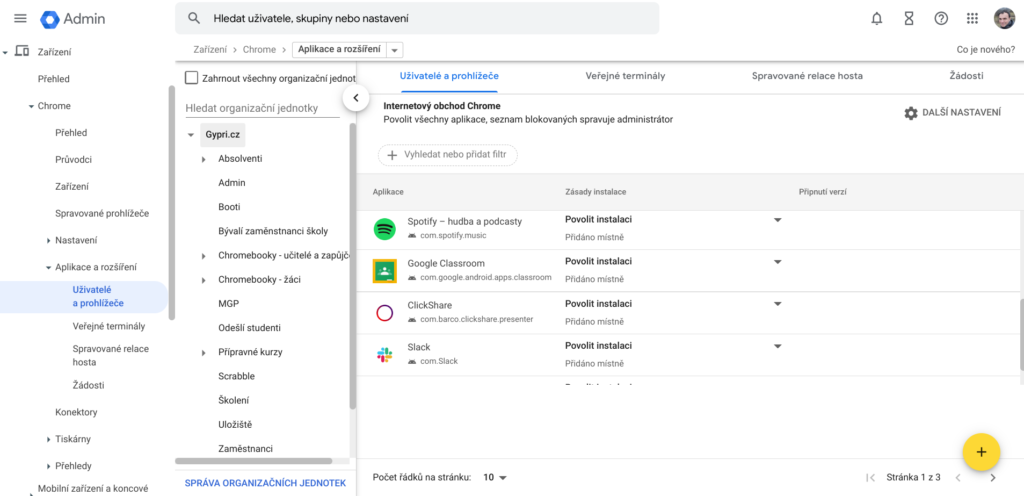This screenshot has width=1024, height=496.
Task: Collapse the organizational units panel arrow
Action: click(354, 97)
